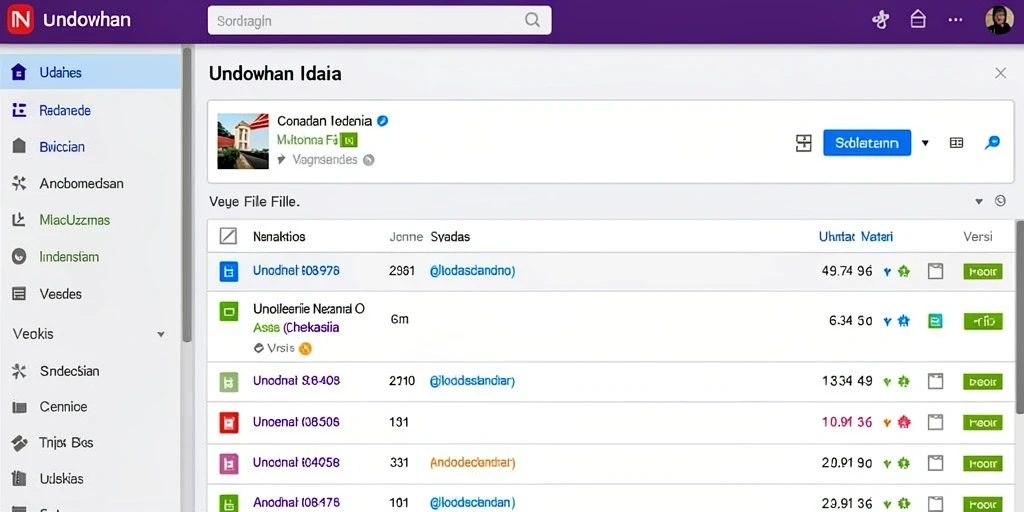Toggle checkbox in the 49.74 96 row
Viewport: 1024px width, 512px height.
(936, 272)
